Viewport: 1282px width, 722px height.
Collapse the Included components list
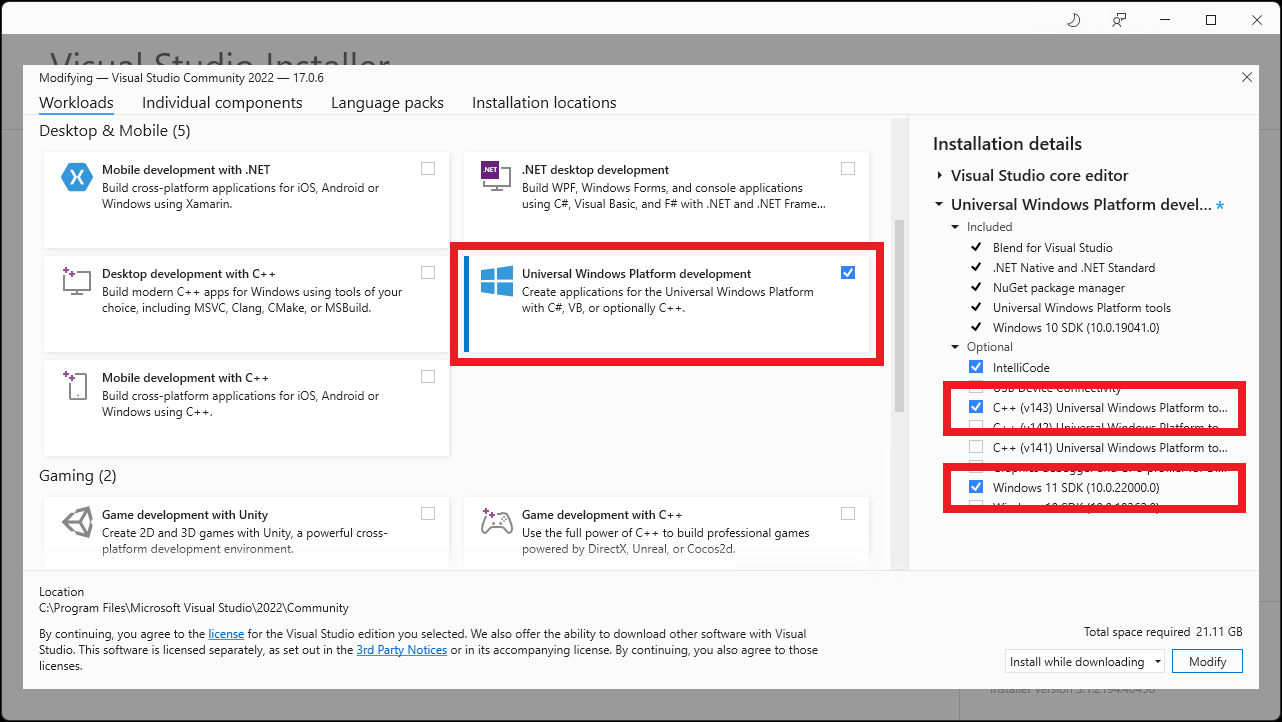pyautogui.click(x=955, y=227)
